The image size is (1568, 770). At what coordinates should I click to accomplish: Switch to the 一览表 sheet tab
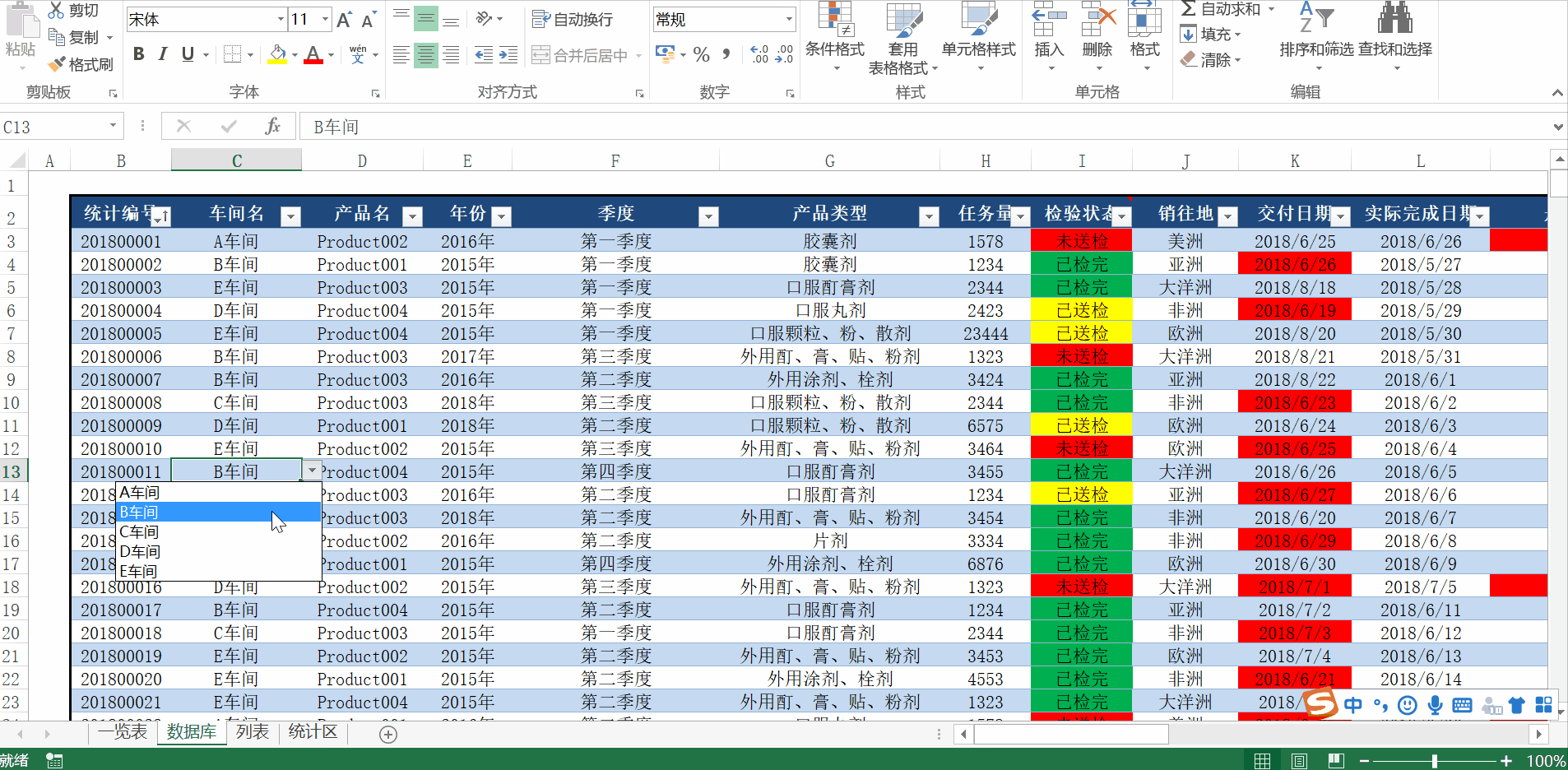(124, 731)
